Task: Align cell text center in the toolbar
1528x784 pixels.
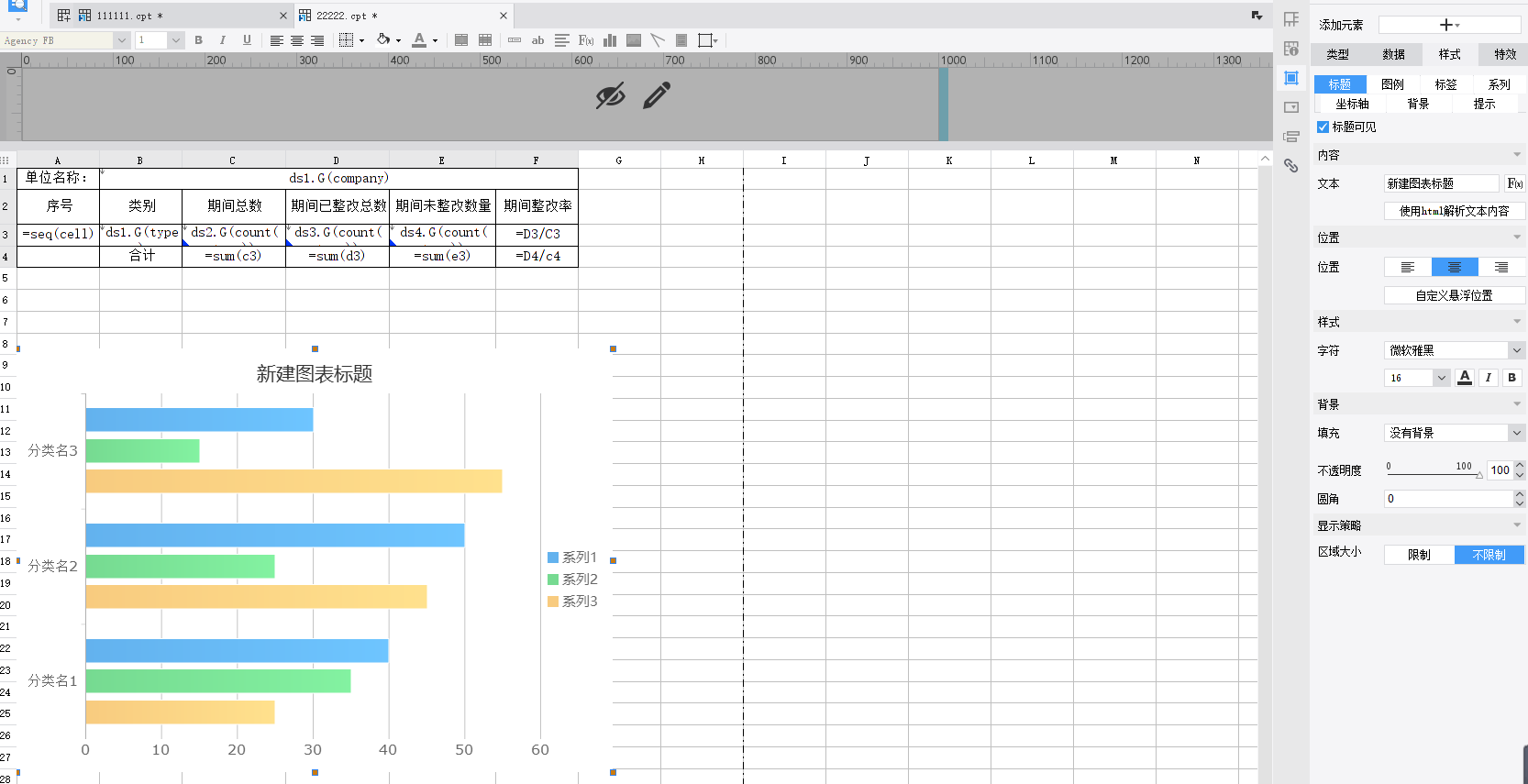Action: tap(297, 40)
